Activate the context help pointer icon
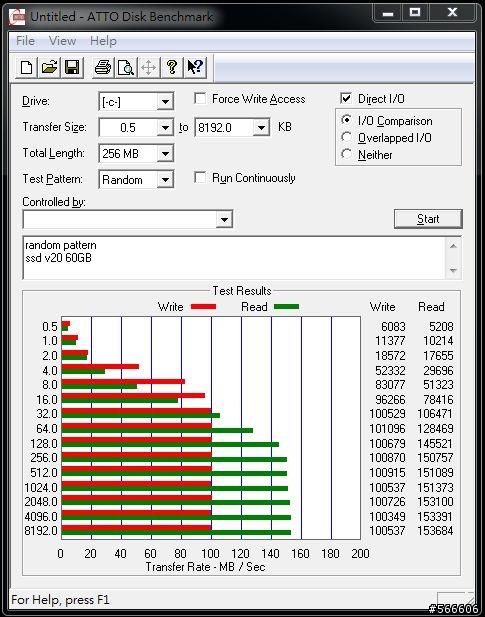This screenshot has width=485, height=617. 195,67
